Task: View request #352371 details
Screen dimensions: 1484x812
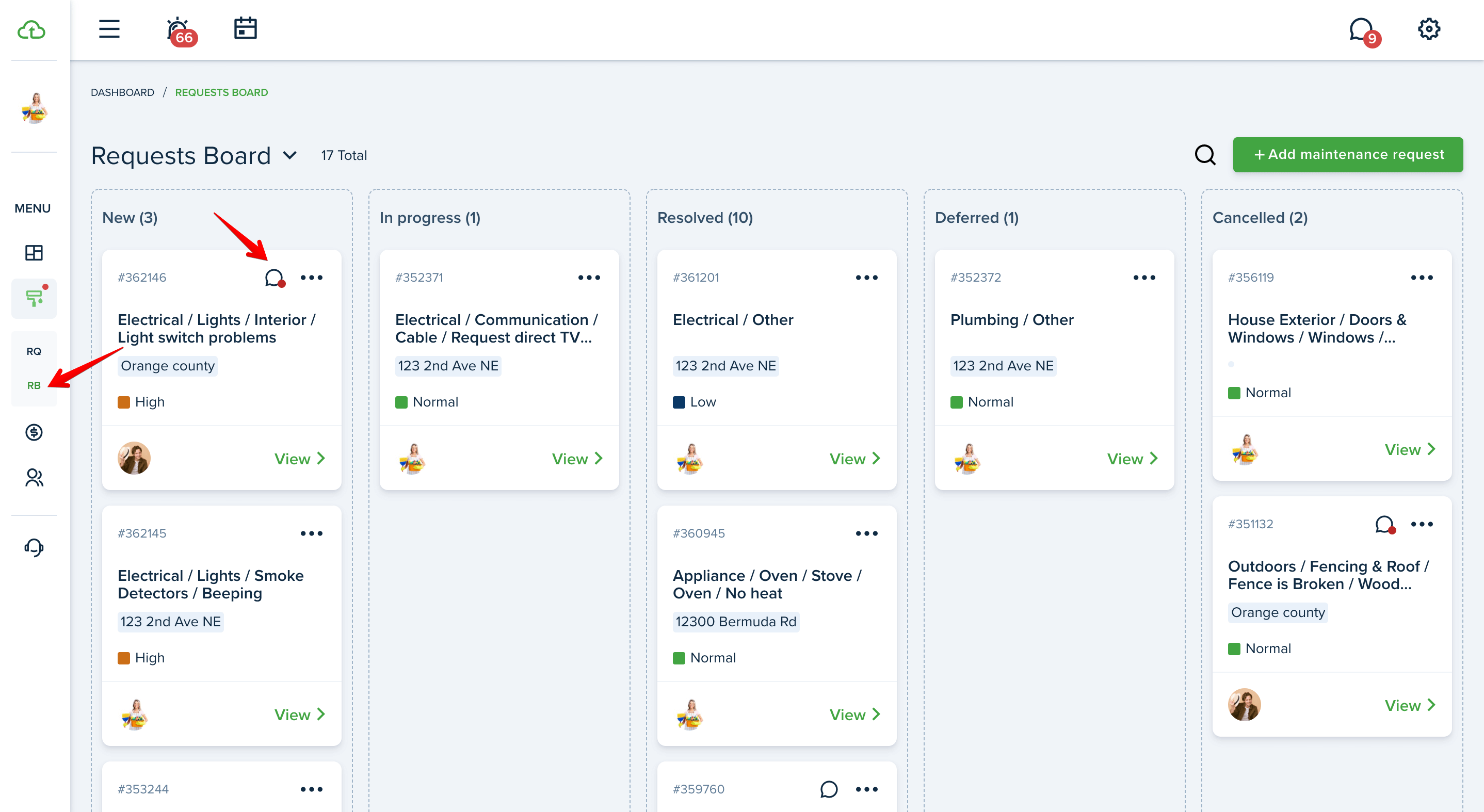Action: point(577,459)
